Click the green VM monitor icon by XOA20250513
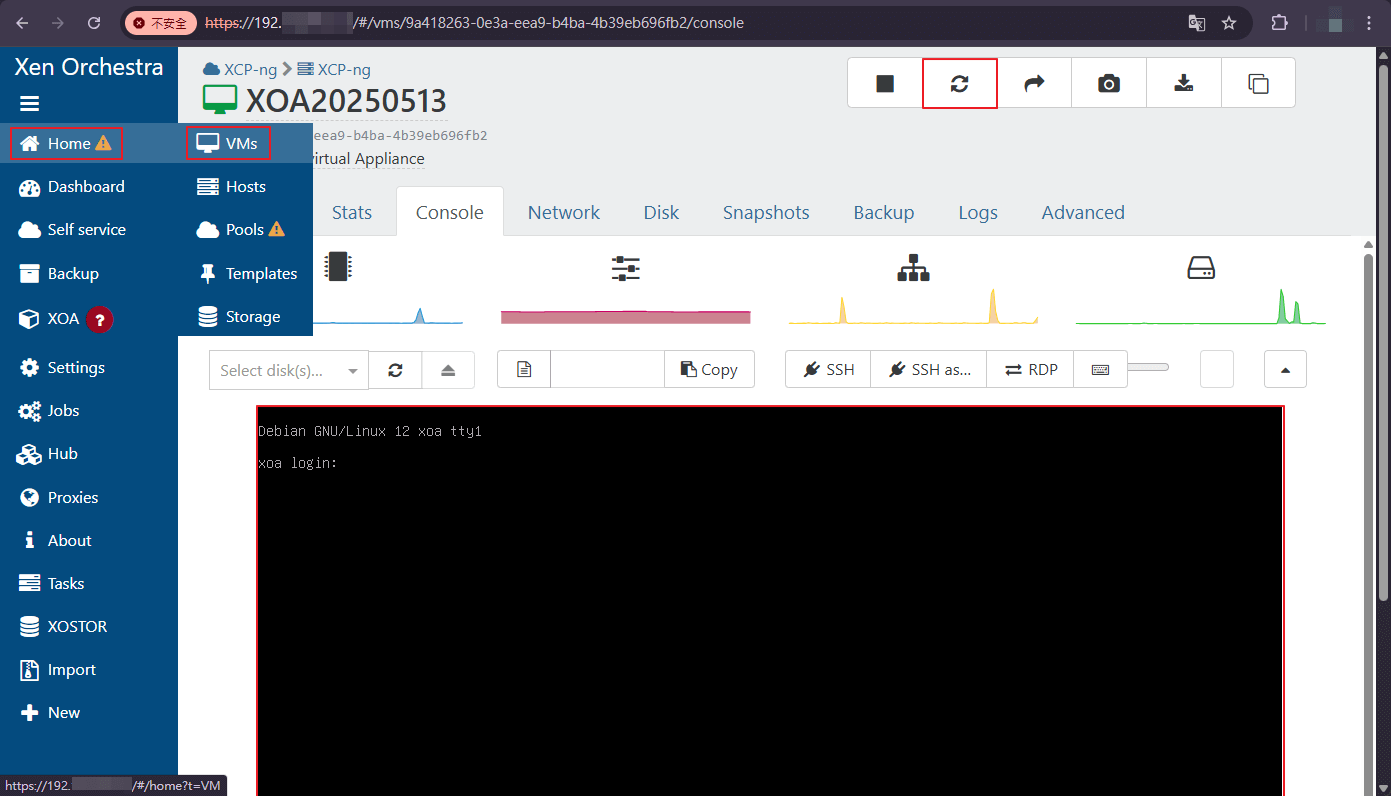The width and height of the screenshot is (1391, 796). coord(220,100)
